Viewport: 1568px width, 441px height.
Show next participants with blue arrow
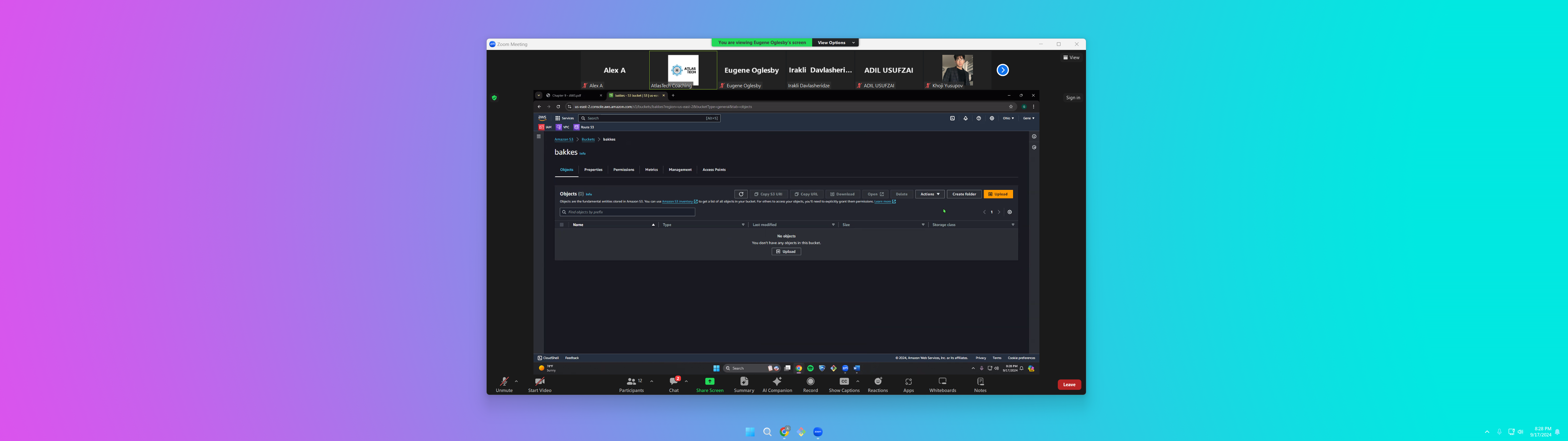coord(1003,70)
